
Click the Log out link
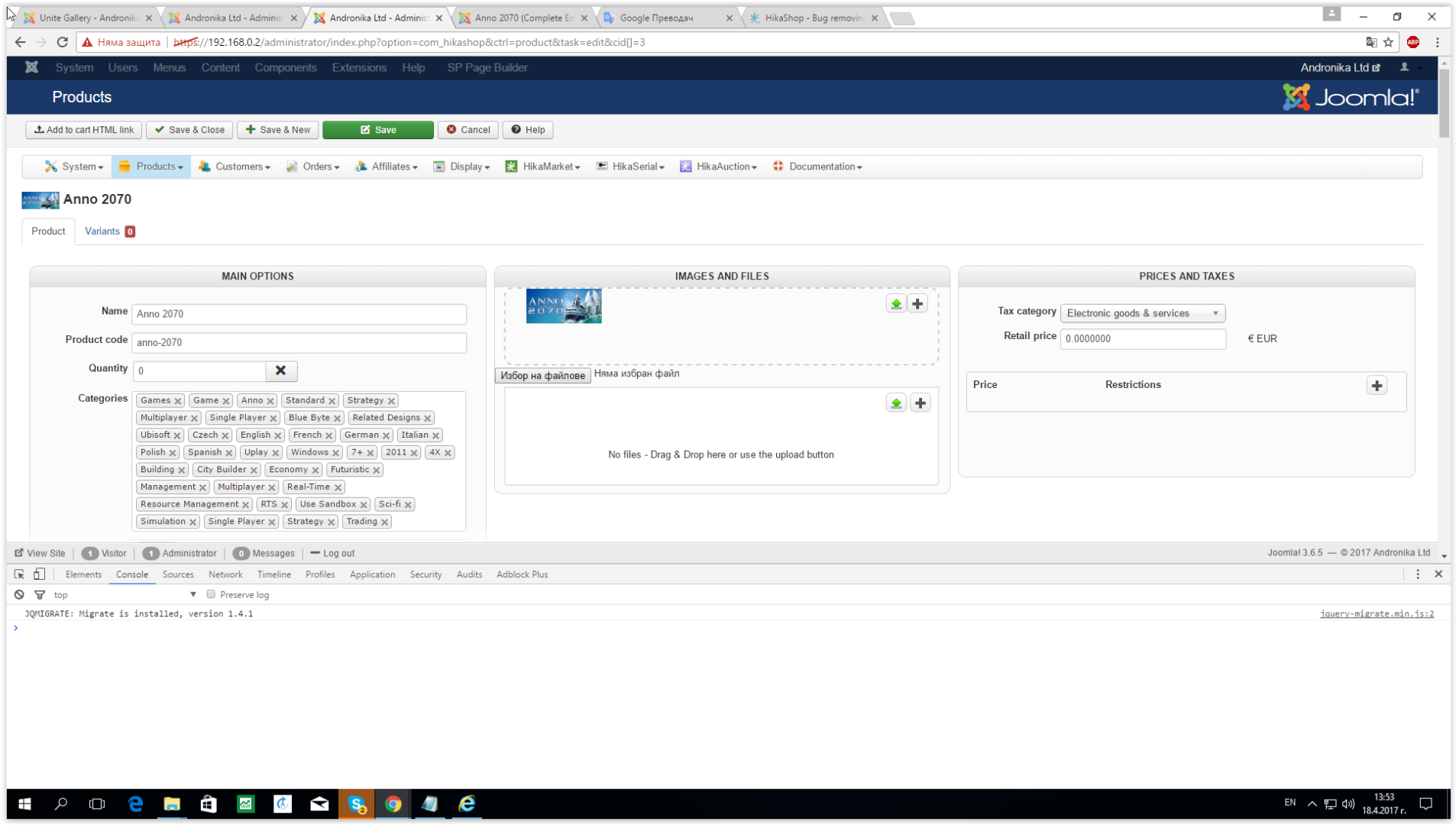tap(332, 553)
